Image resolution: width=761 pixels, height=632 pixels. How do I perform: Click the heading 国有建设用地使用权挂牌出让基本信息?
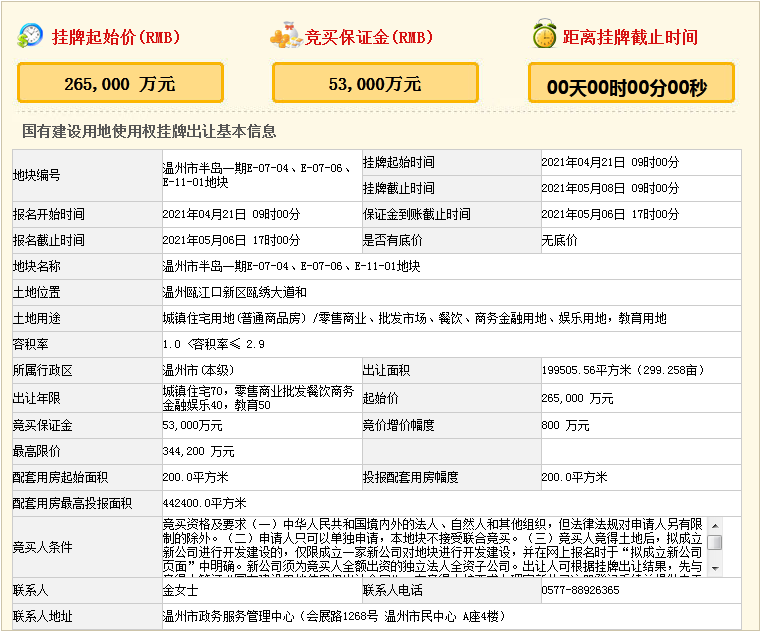click(x=149, y=131)
